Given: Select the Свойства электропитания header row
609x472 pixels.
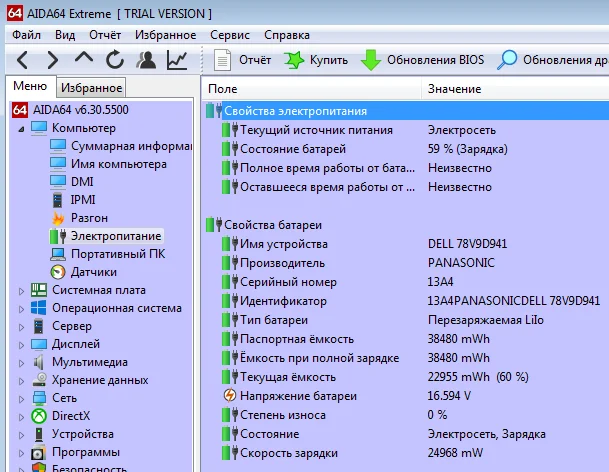Looking at the screenshot, I should tap(406, 111).
